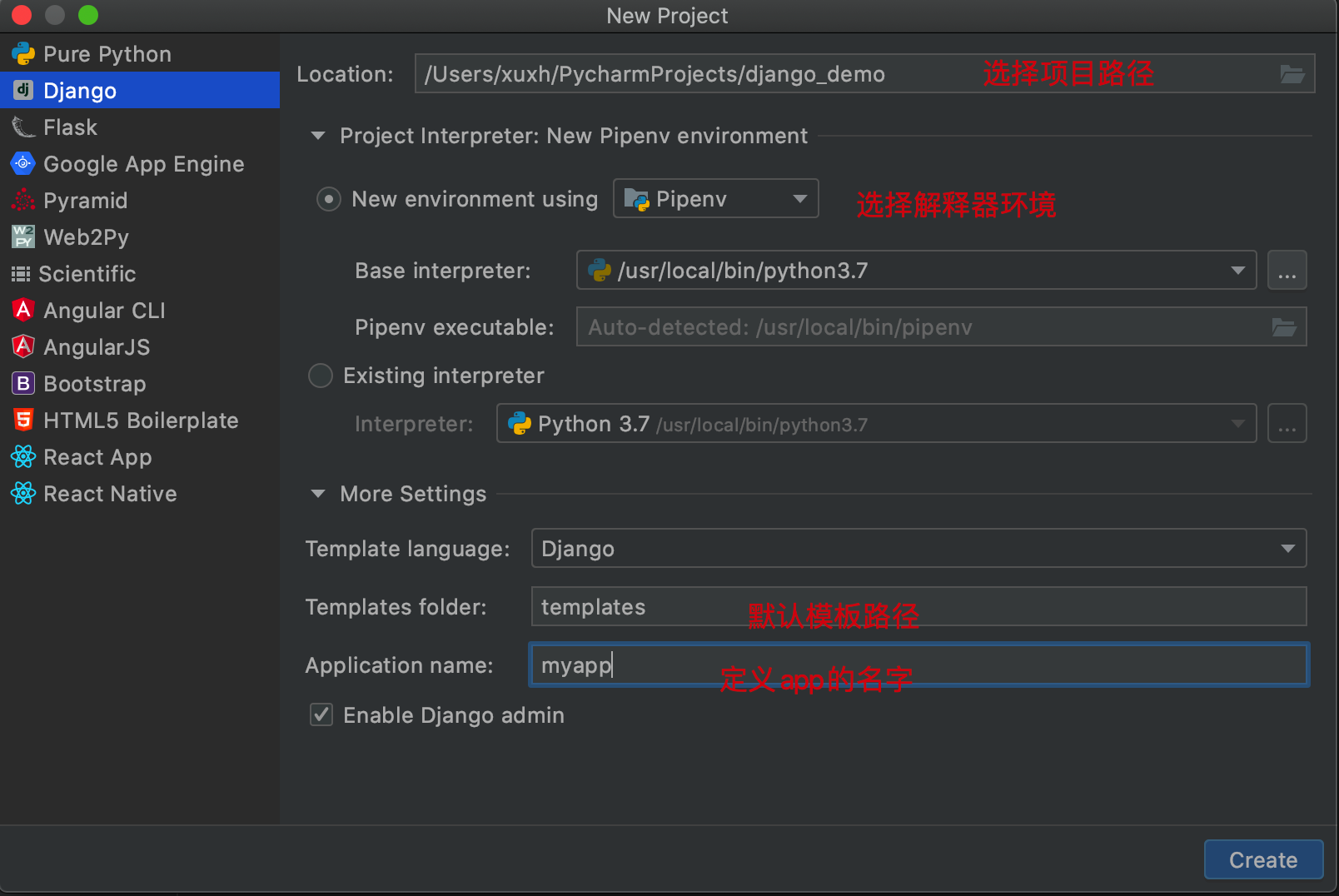Click the Pipenv executable field

941,326
